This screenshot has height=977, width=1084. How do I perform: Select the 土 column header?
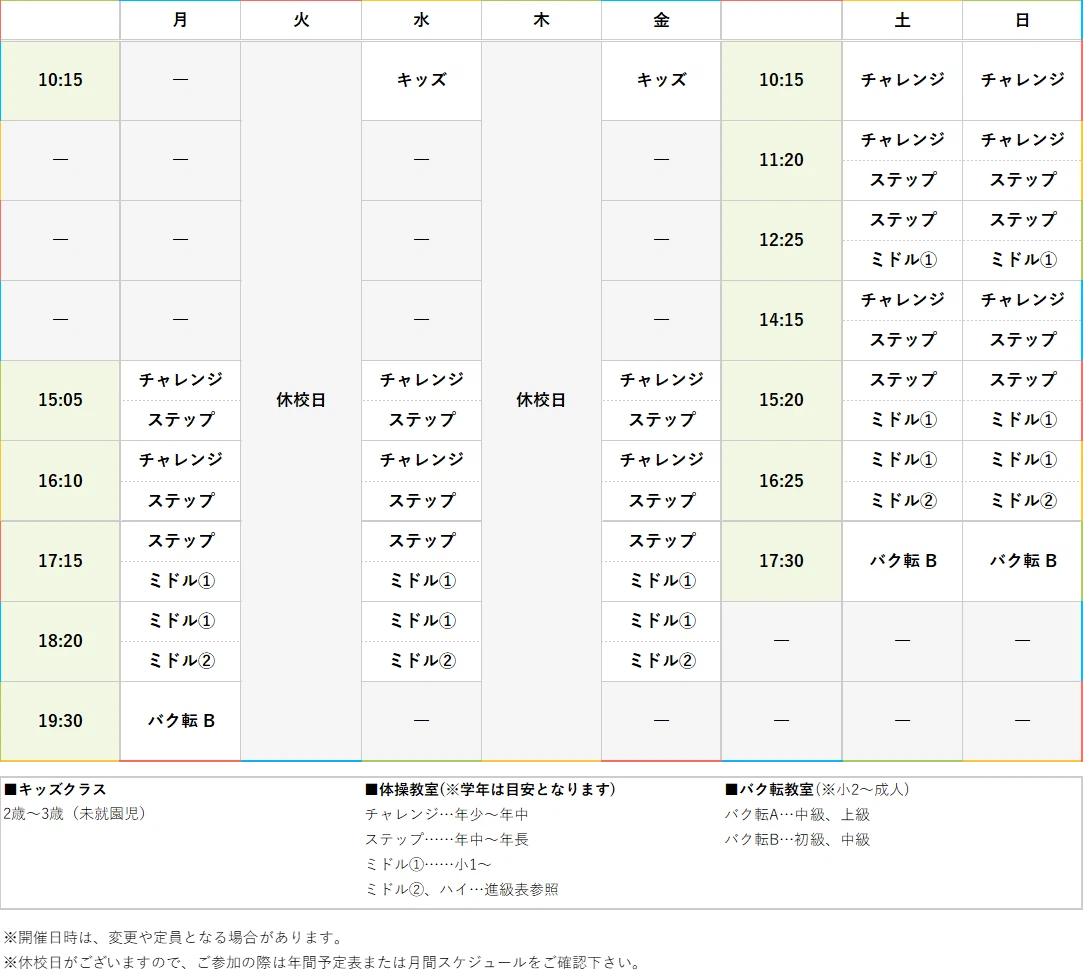(902, 20)
